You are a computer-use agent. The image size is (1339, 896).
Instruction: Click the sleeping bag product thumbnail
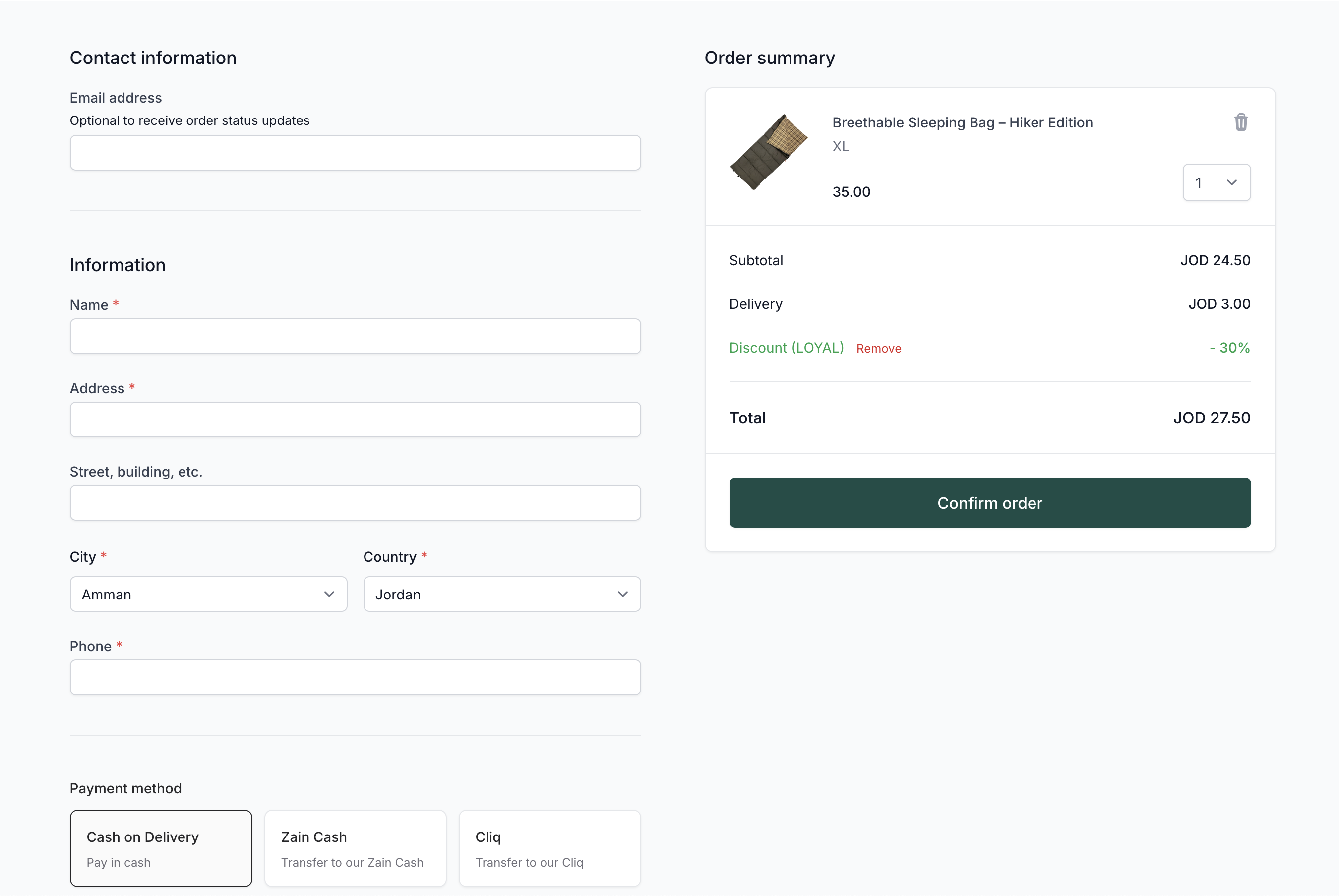769,152
